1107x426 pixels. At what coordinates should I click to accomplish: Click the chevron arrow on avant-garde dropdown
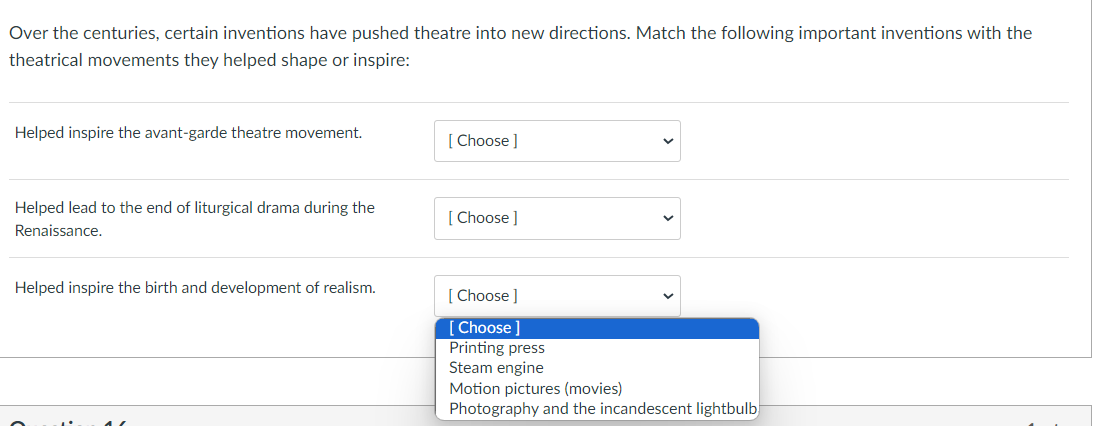(668, 141)
